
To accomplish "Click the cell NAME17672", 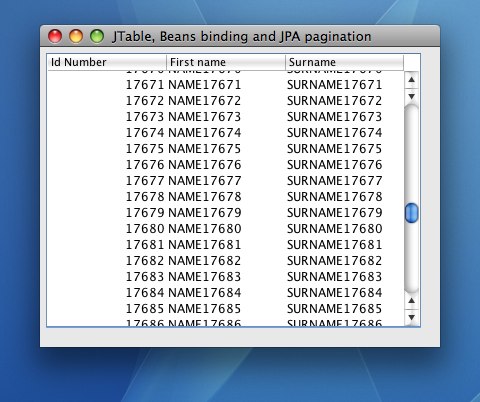I will 226,101.
